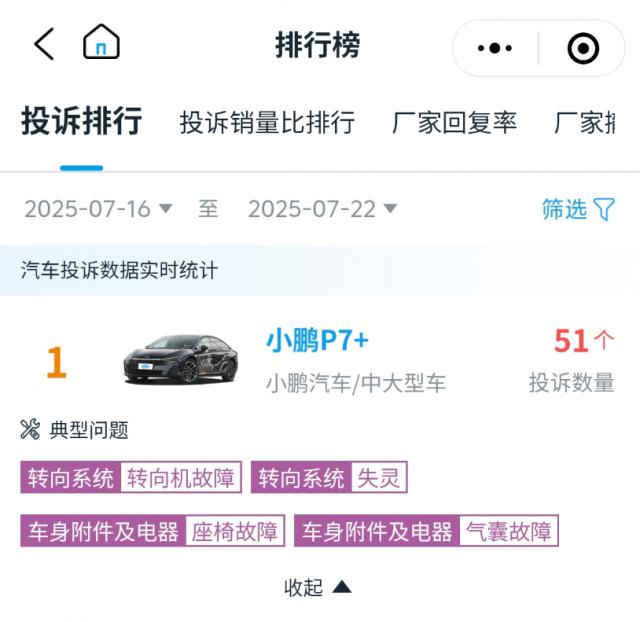This screenshot has width=640, height=622.
Task: Open end date 2025-07-22 dropdown
Action: click(x=322, y=209)
